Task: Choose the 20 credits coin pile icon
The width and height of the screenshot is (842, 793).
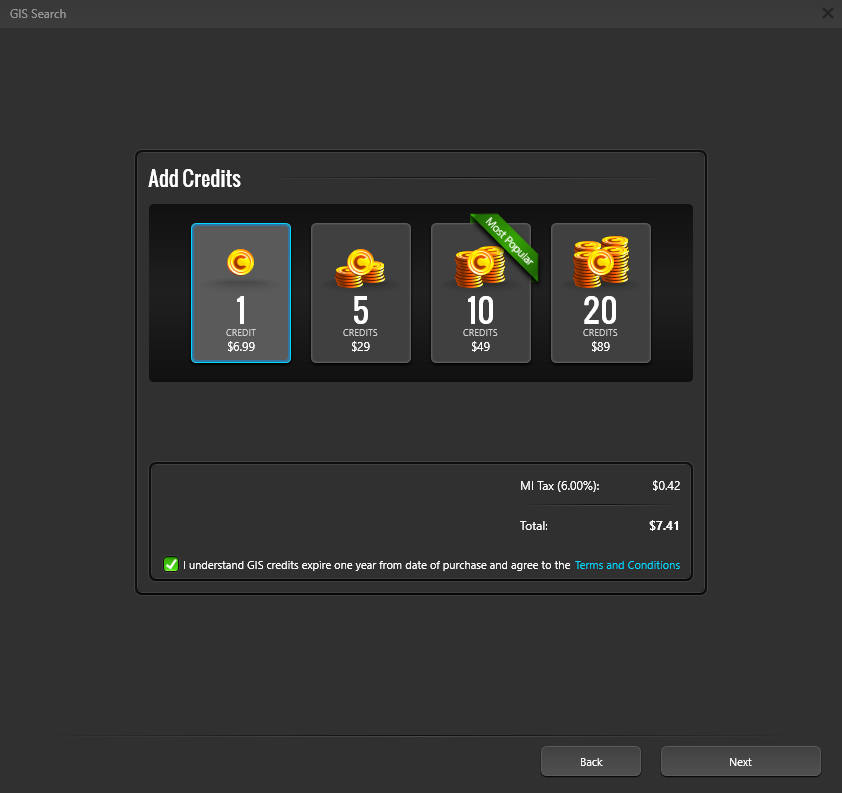Action: (x=600, y=263)
